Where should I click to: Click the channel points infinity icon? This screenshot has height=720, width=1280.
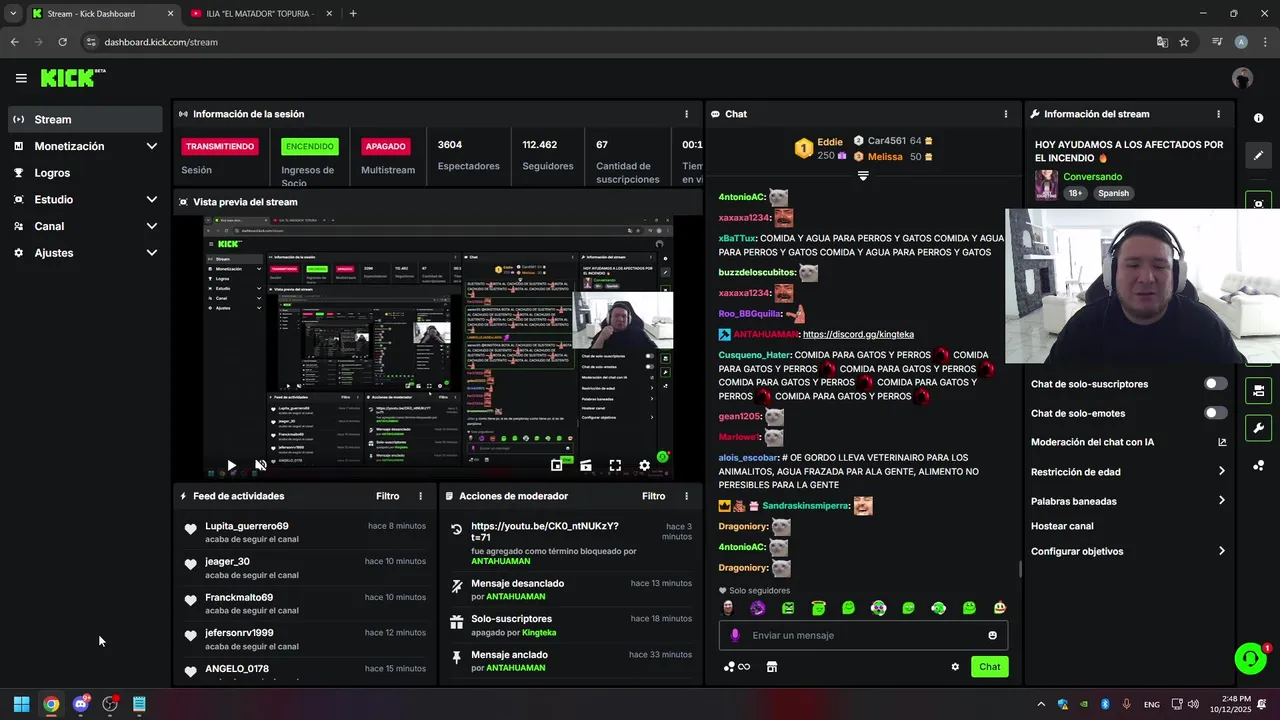[x=737, y=667]
